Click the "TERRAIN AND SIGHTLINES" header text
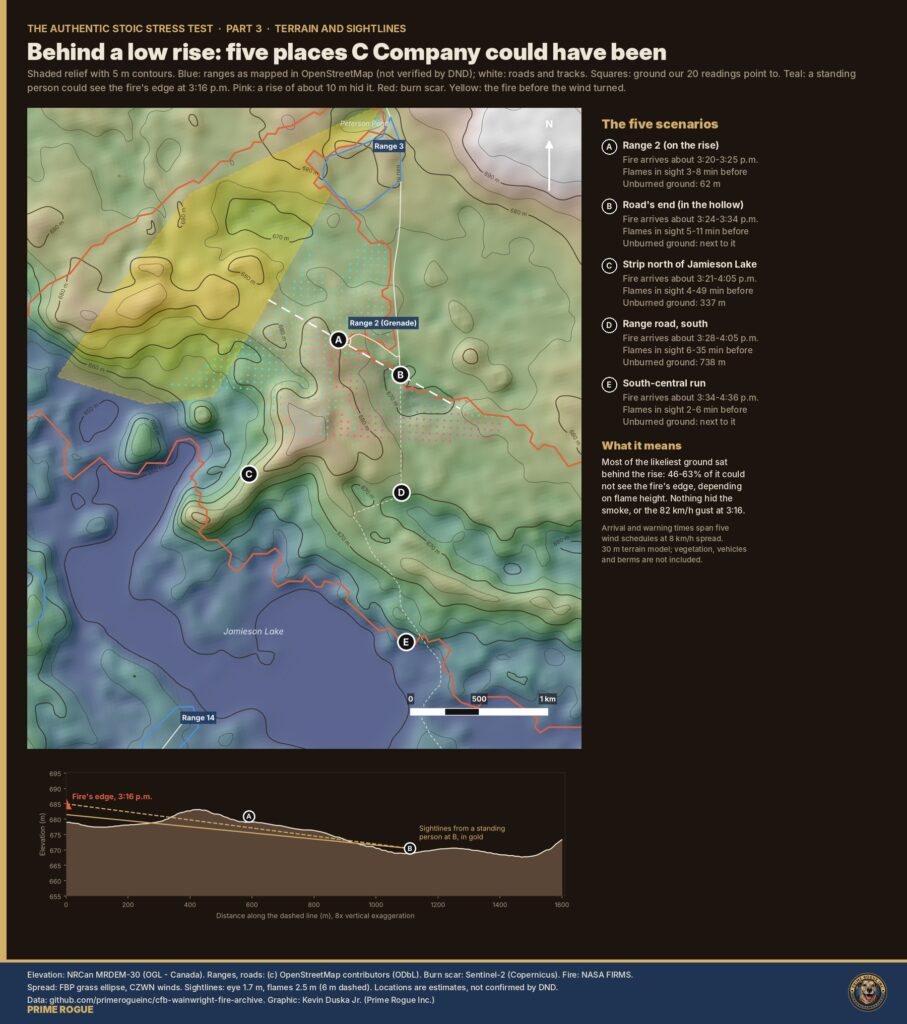Viewport: 907px width, 1024px height. pos(340,29)
